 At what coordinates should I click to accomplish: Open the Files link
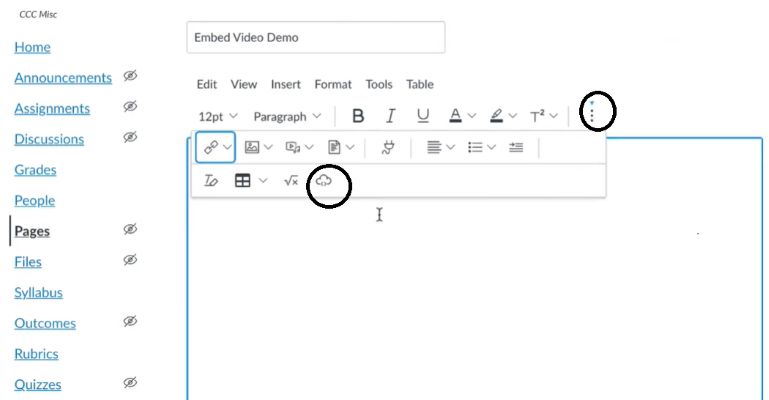click(x=28, y=262)
